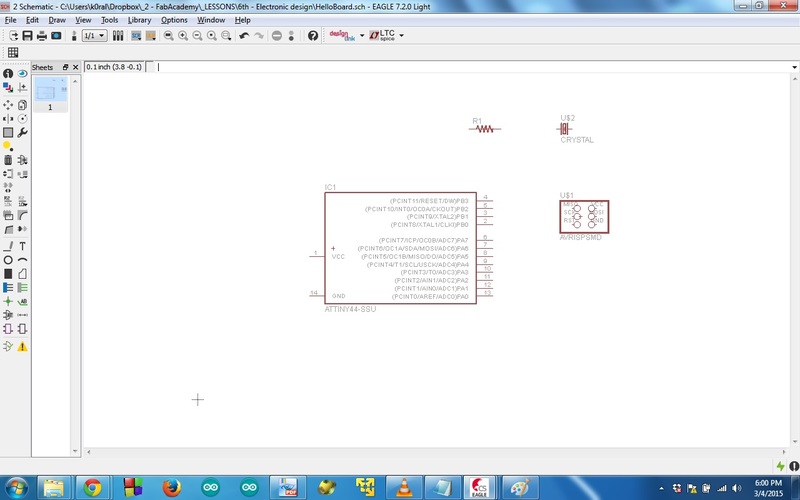Undock the Sheets panel
800x500 pixels.
(65, 67)
